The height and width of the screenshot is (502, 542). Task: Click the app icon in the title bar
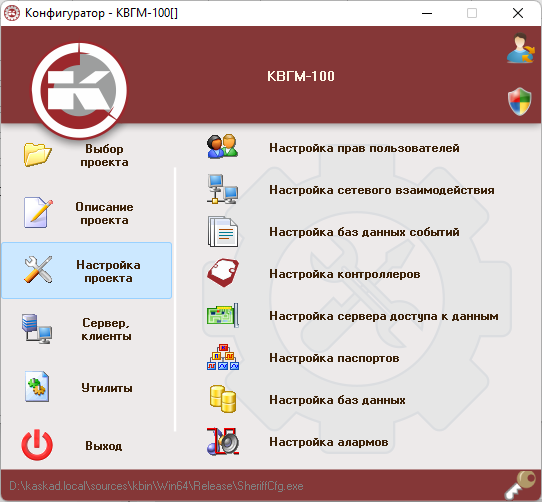pos(12,13)
